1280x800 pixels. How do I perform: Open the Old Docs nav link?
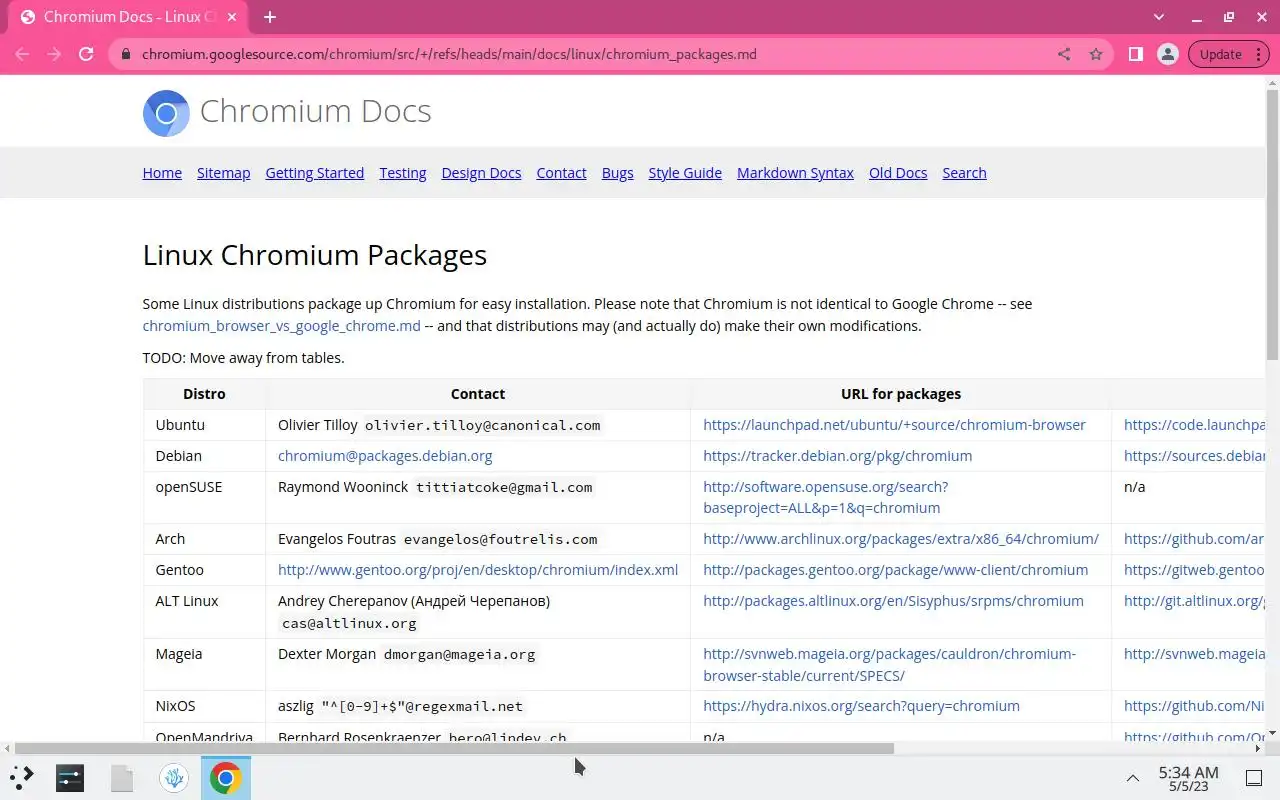point(898,173)
